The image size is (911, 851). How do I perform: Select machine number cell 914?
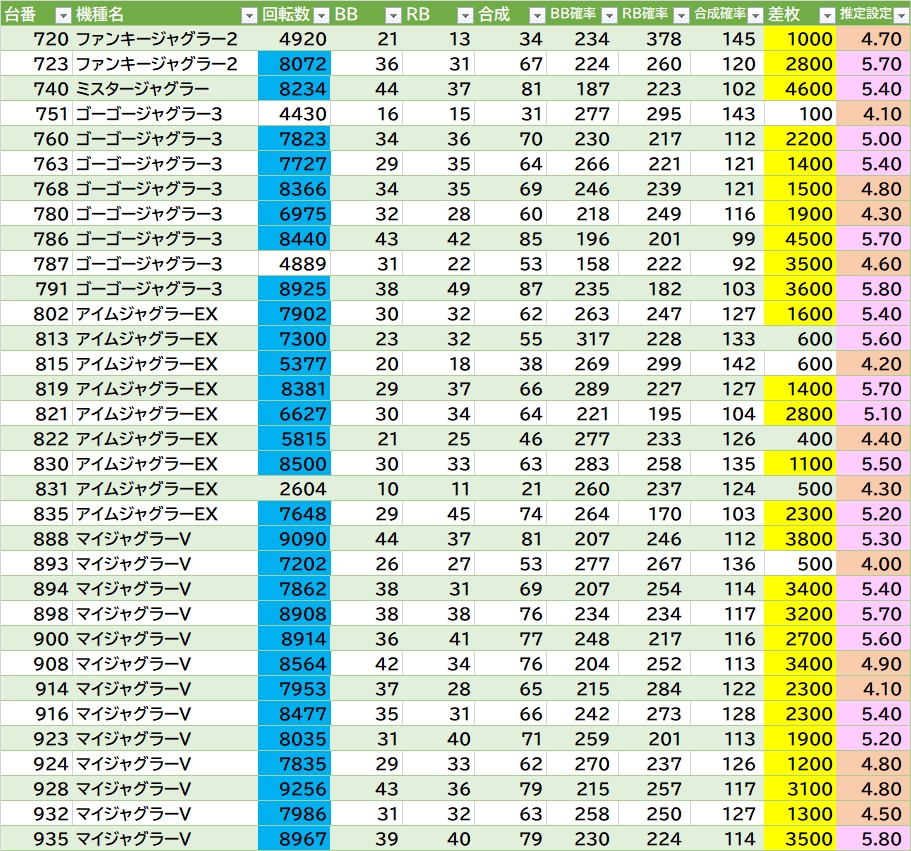click(36, 688)
